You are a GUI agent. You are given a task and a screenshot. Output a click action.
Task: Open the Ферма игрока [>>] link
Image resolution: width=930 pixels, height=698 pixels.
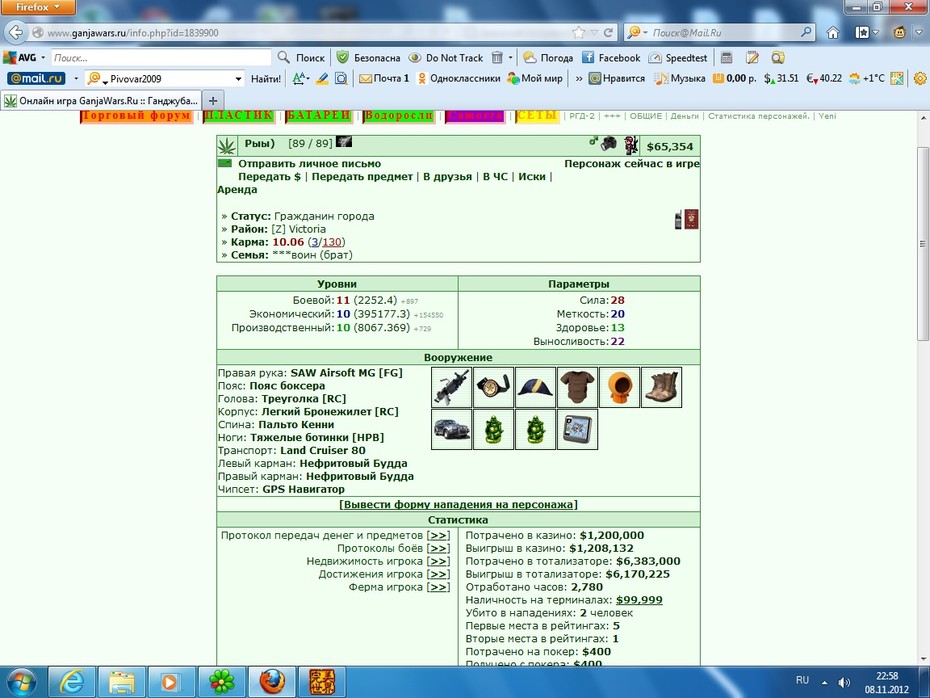click(x=438, y=588)
